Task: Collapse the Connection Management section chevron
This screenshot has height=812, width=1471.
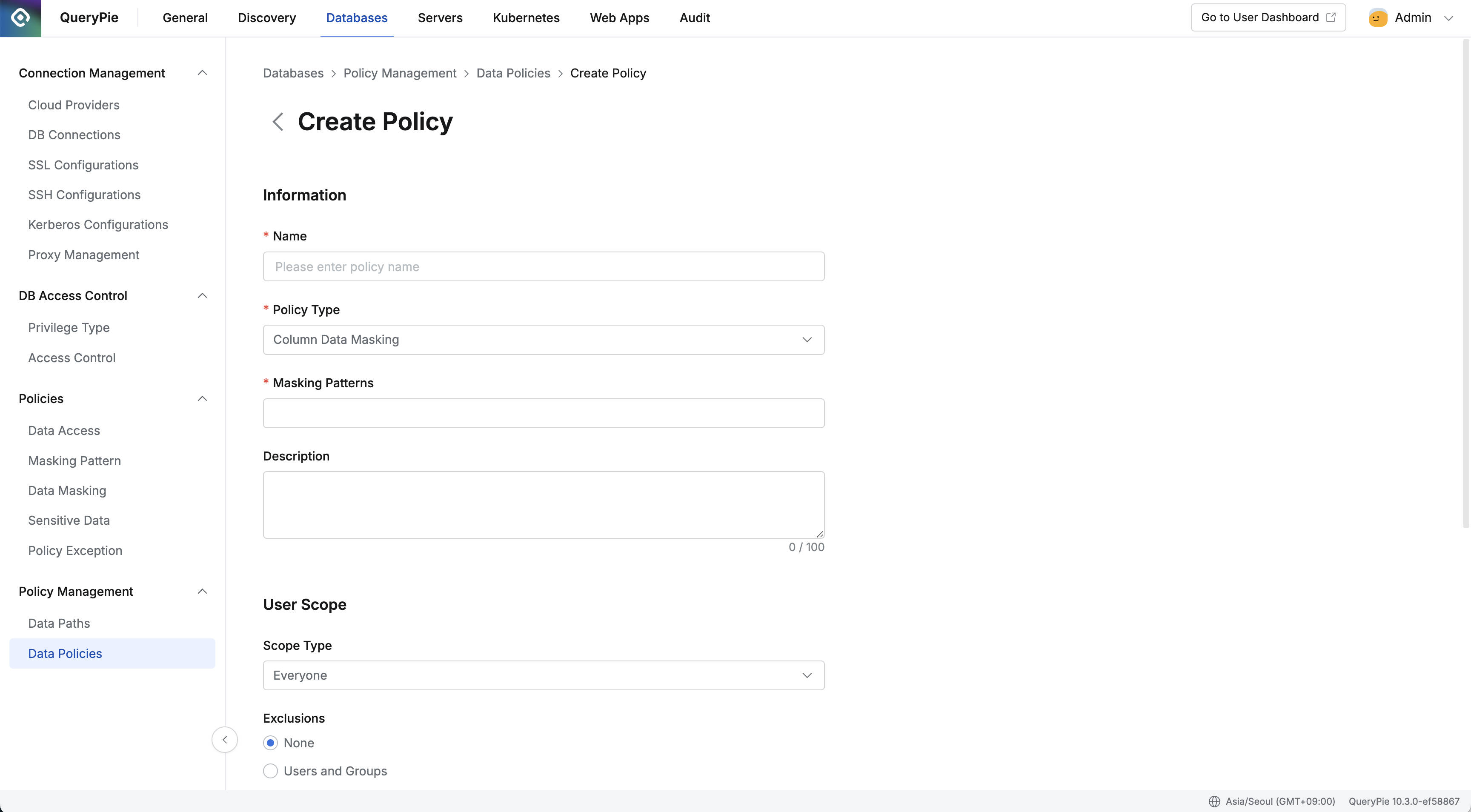Action: (x=202, y=73)
